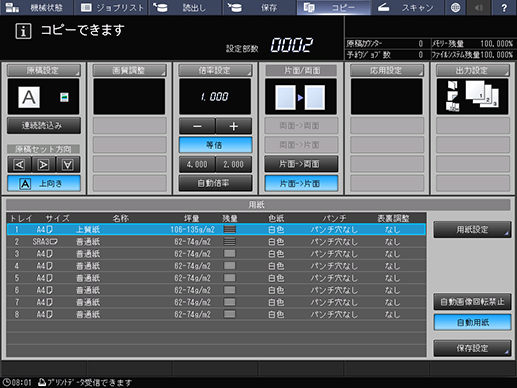Select the 上向き upright orientation button
This screenshot has height=388, width=517.
[44, 183]
